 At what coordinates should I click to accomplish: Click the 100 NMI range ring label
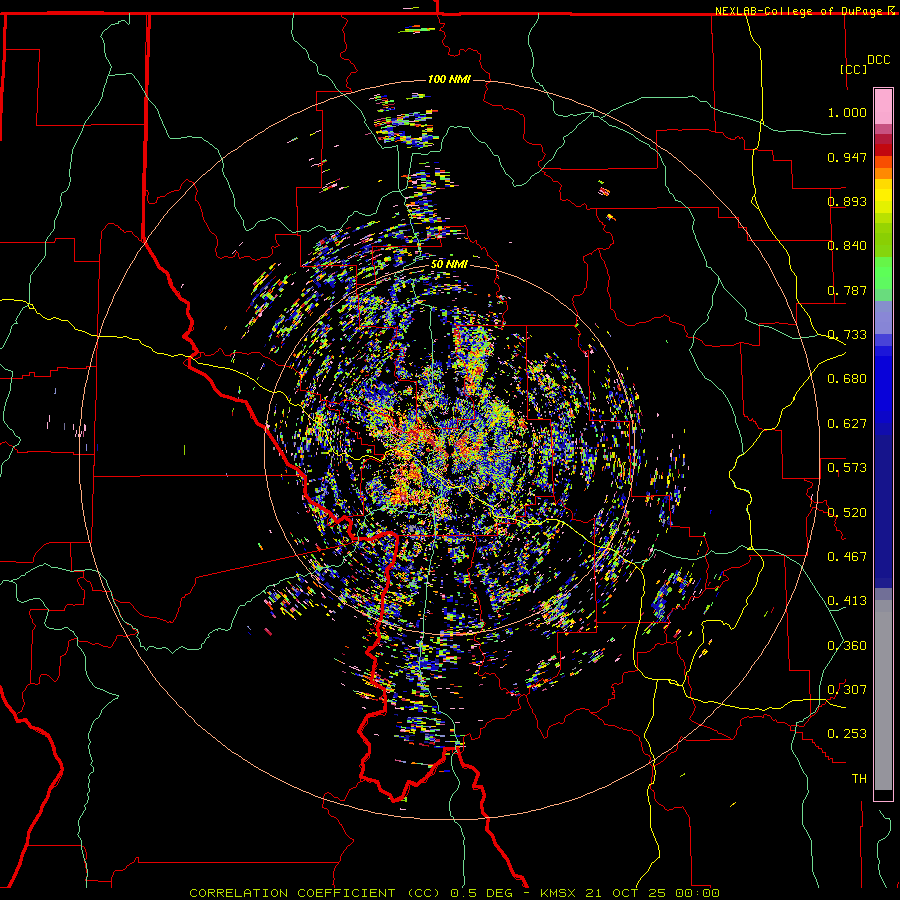pyautogui.click(x=449, y=79)
